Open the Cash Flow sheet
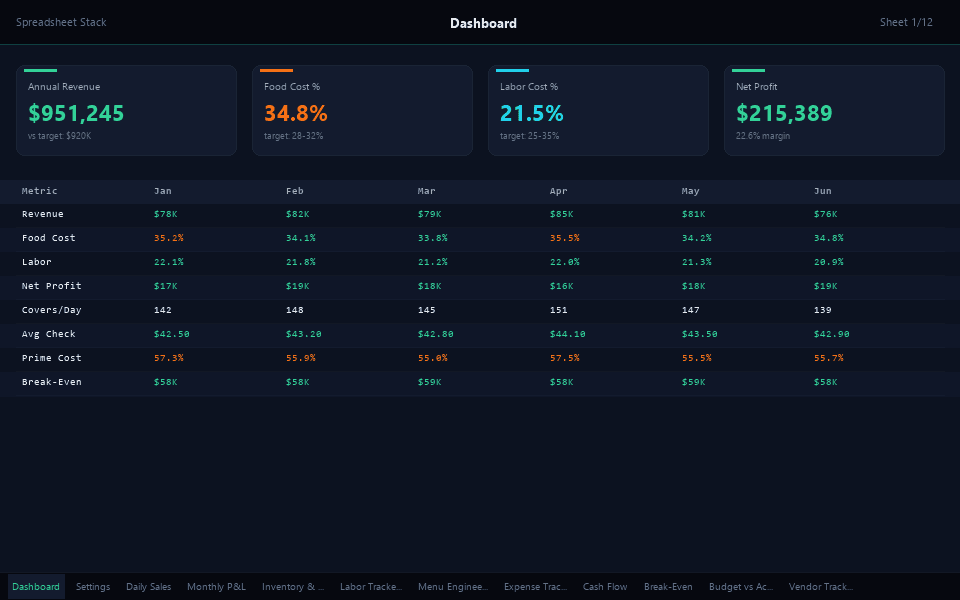The height and width of the screenshot is (600, 960). [x=604, y=587]
